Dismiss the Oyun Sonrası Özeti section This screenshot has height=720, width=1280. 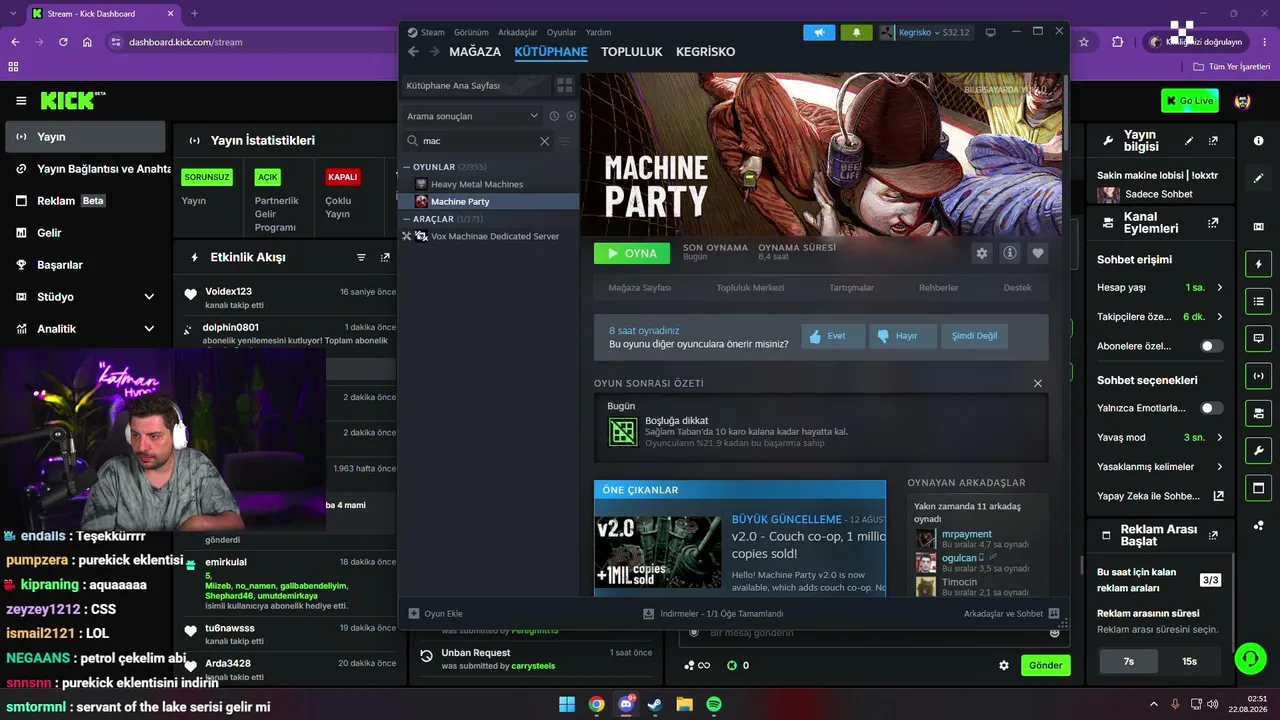[1037, 383]
